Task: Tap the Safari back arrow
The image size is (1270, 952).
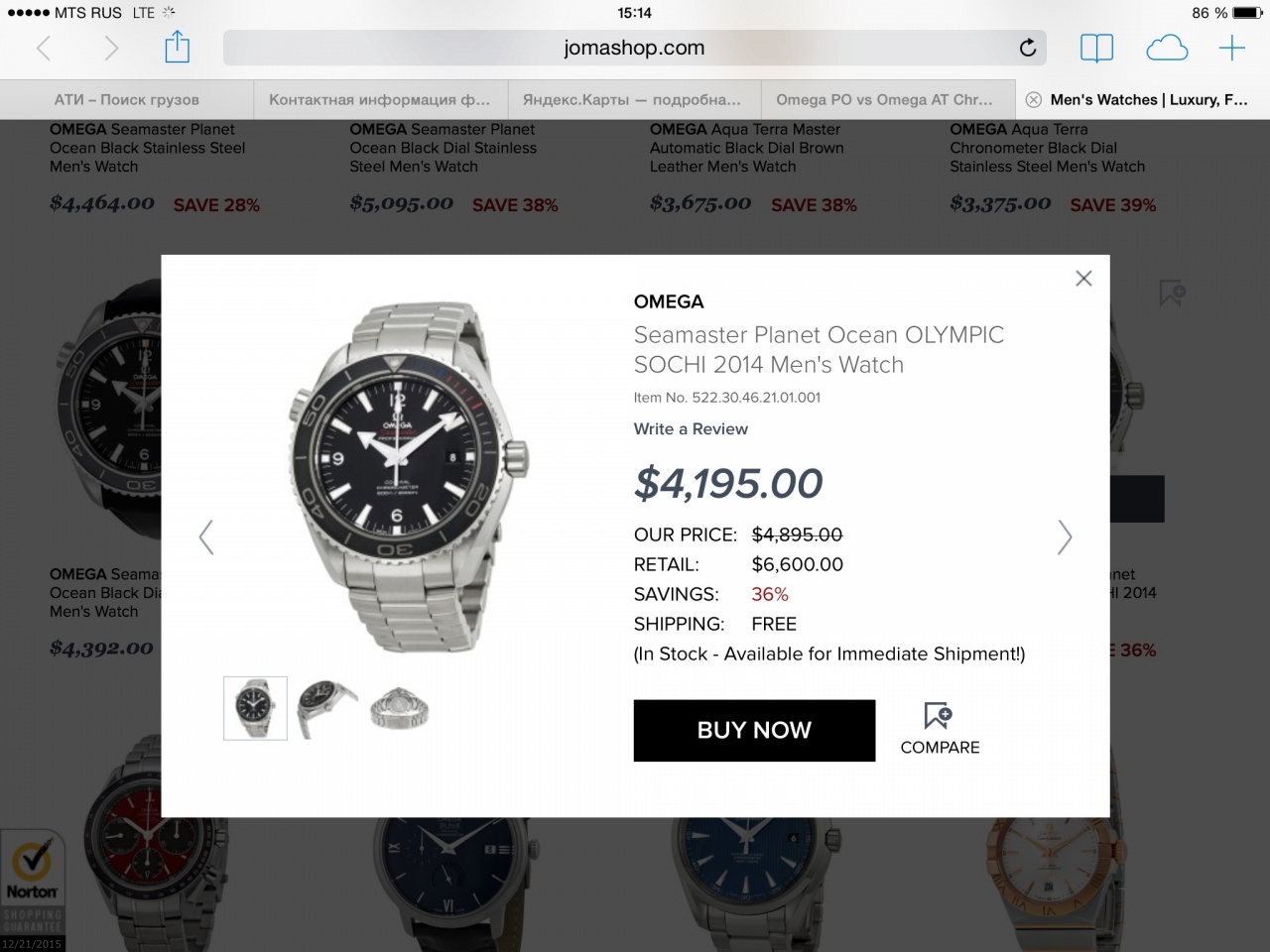Action: pyautogui.click(x=44, y=48)
